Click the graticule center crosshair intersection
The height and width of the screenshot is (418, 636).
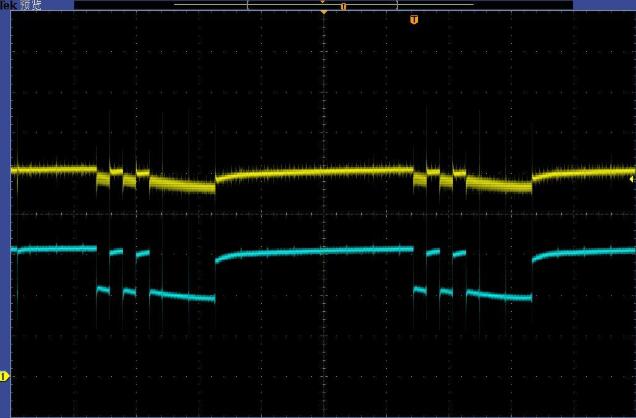click(x=323, y=213)
